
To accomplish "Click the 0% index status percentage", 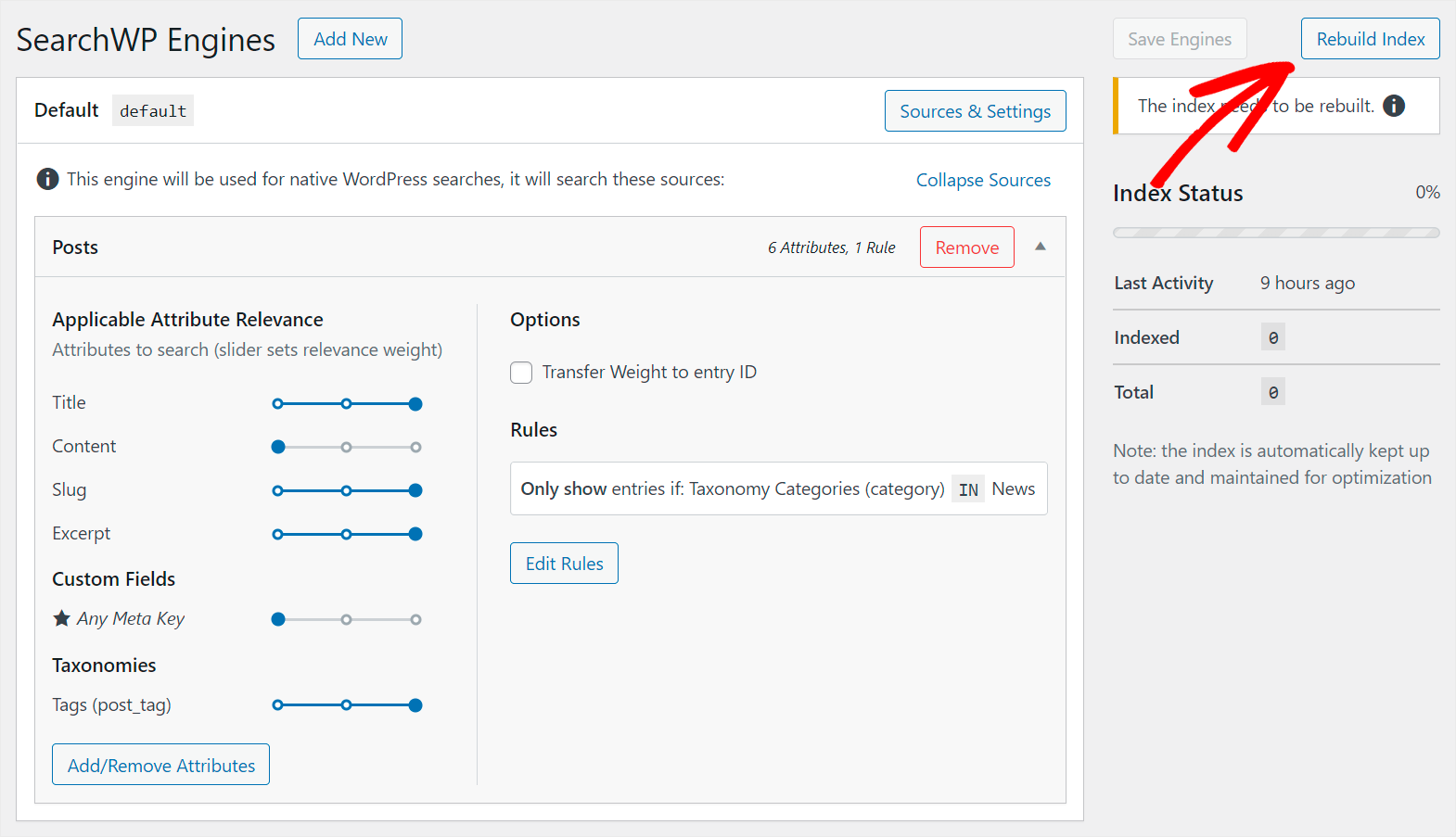I will 1427,193.
